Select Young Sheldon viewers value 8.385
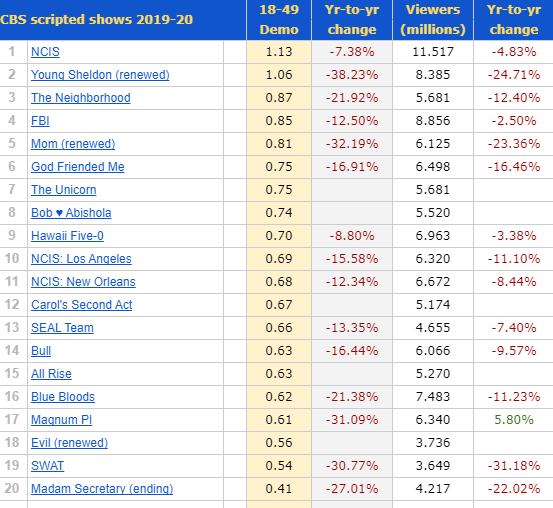This screenshot has width=553, height=508. click(x=433, y=75)
